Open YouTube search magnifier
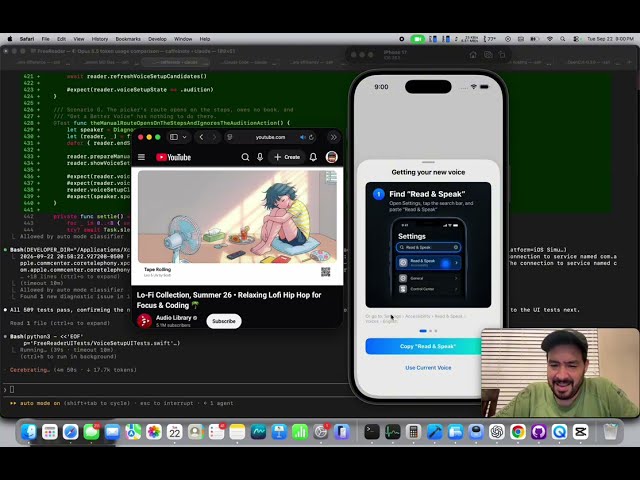Viewport: 640px width, 480px height. 245,157
